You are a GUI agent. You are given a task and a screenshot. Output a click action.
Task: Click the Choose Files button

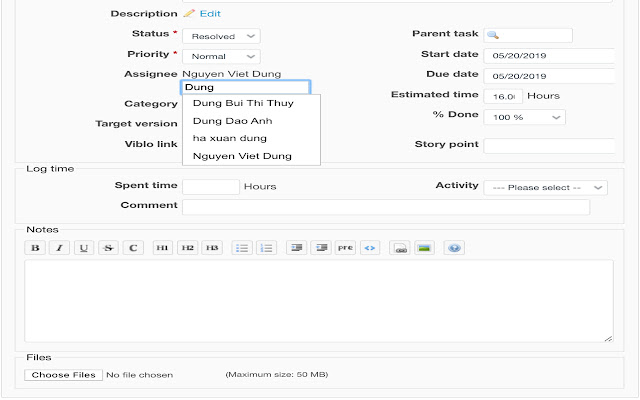[63, 375]
